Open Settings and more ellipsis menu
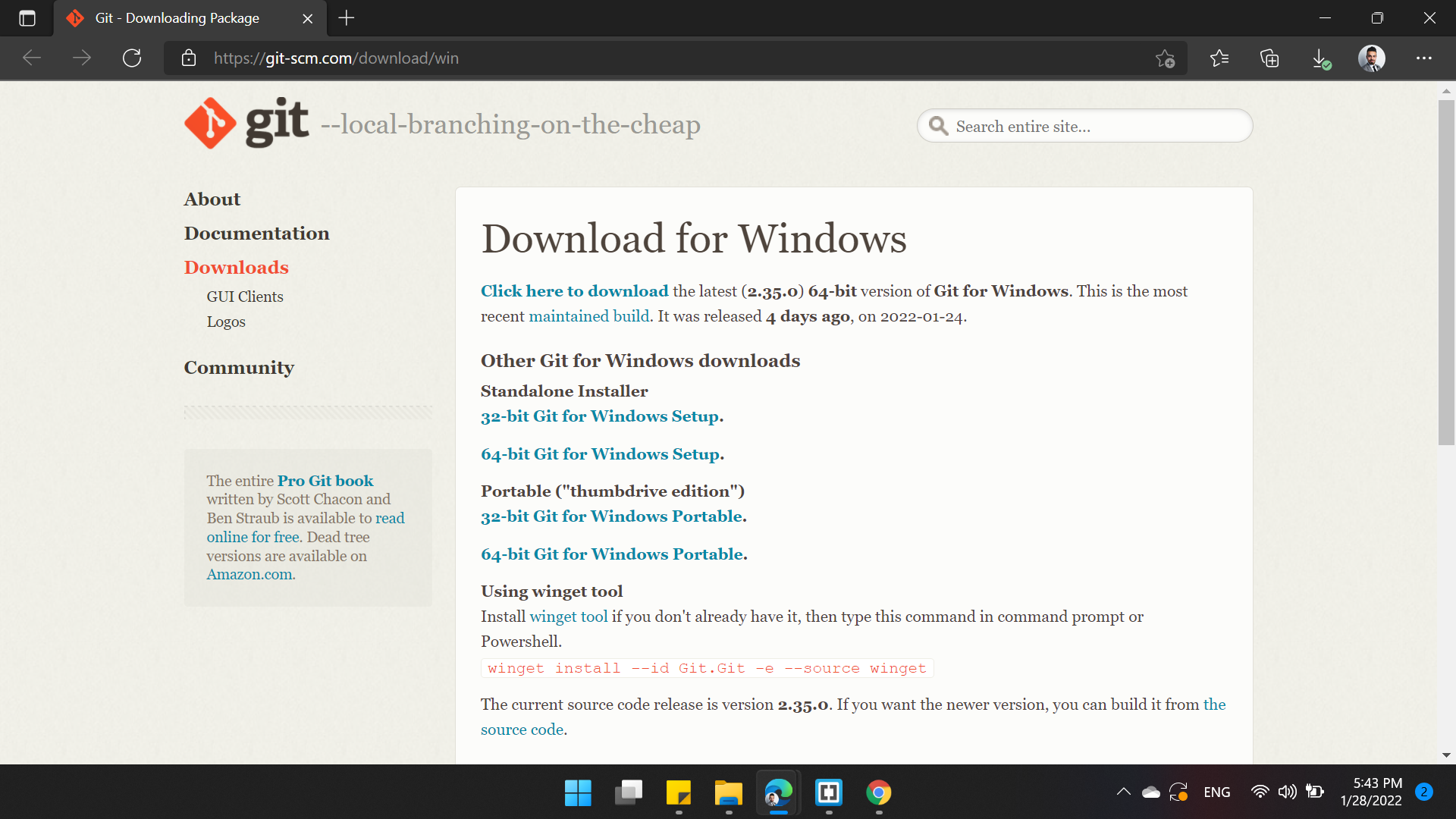 click(x=1424, y=58)
